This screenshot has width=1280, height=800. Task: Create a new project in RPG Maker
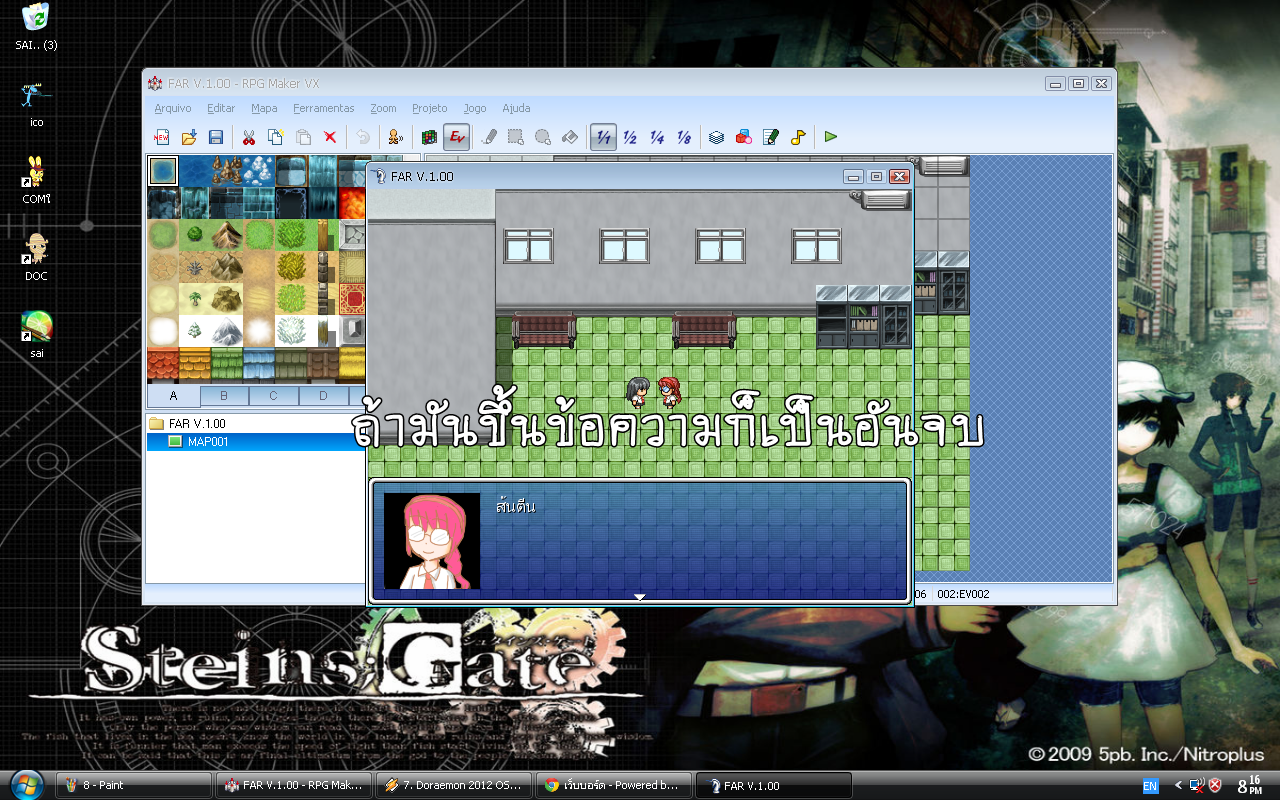coord(161,137)
